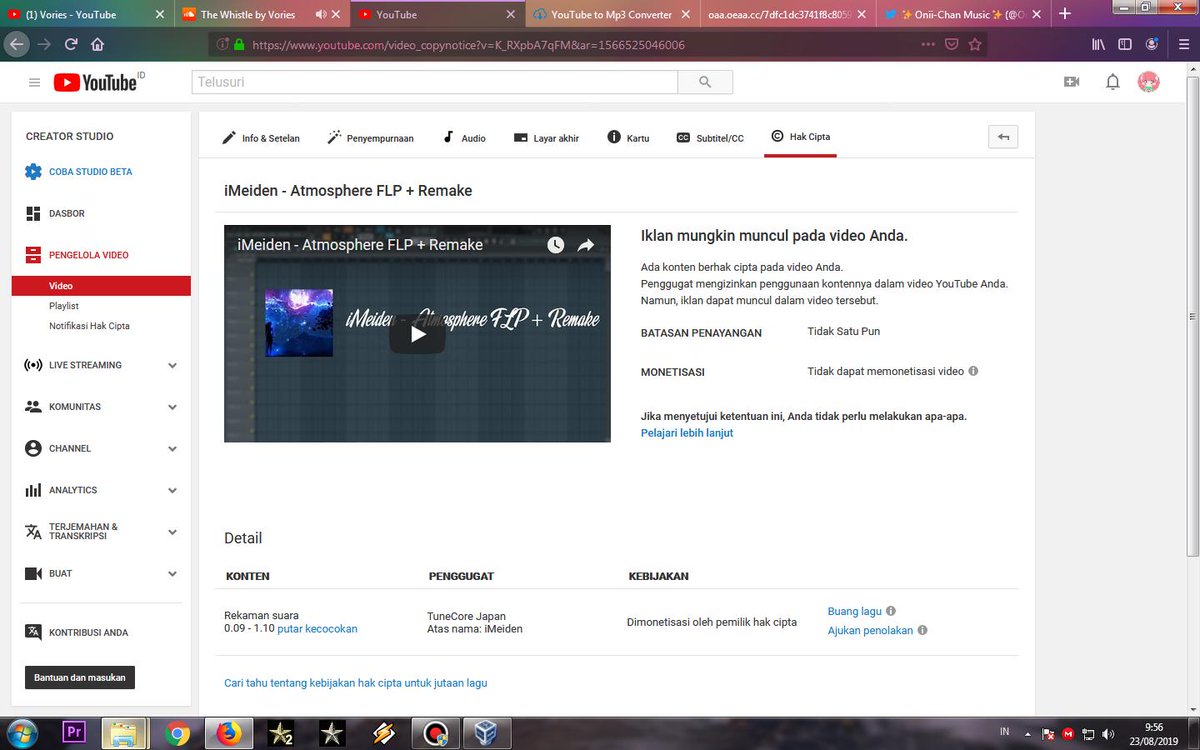The width and height of the screenshot is (1200, 750).
Task: Open page actions three-dot menu
Action: [x=927, y=45]
